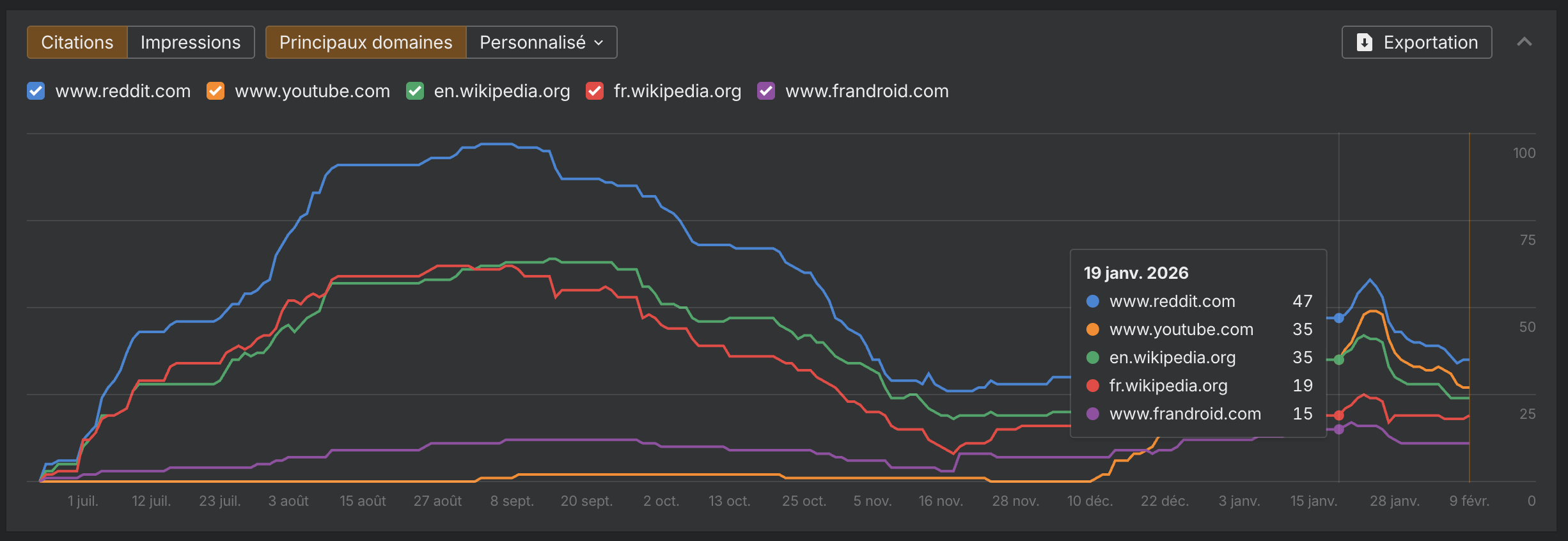Click the Principaux domaines tab
1568x541 pixels.
tap(366, 42)
